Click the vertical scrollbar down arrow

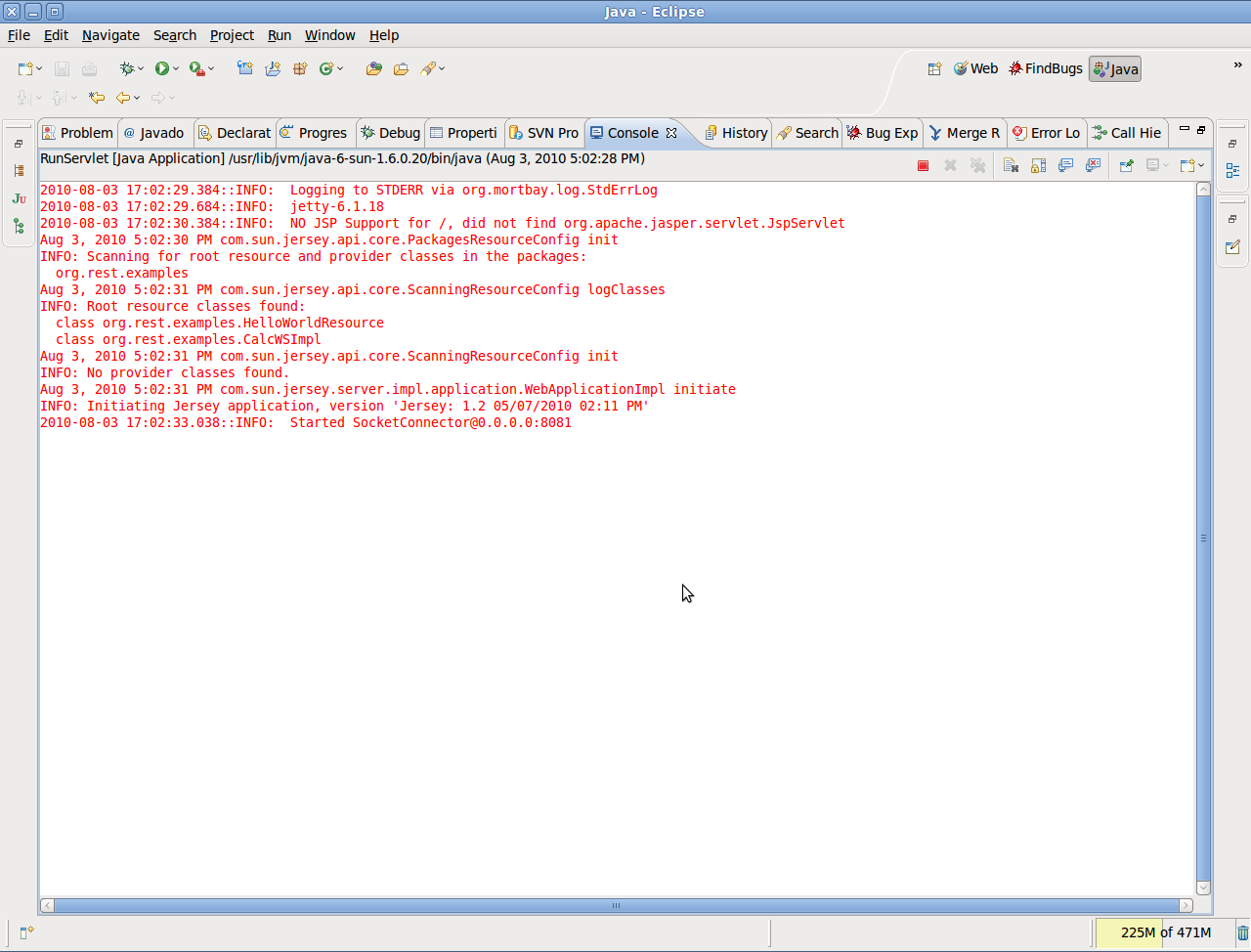click(1203, 888)
